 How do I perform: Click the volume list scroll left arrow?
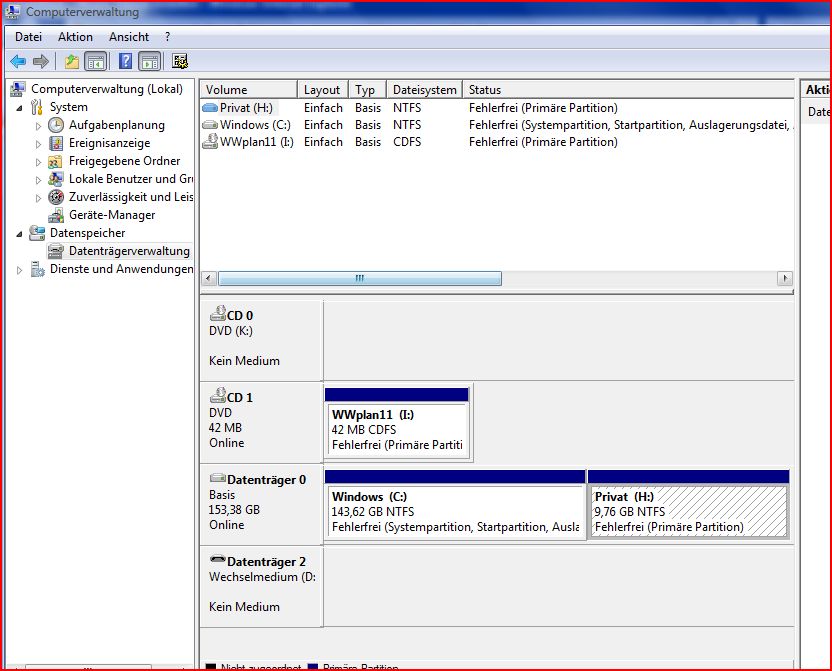(x=209, y=278)
